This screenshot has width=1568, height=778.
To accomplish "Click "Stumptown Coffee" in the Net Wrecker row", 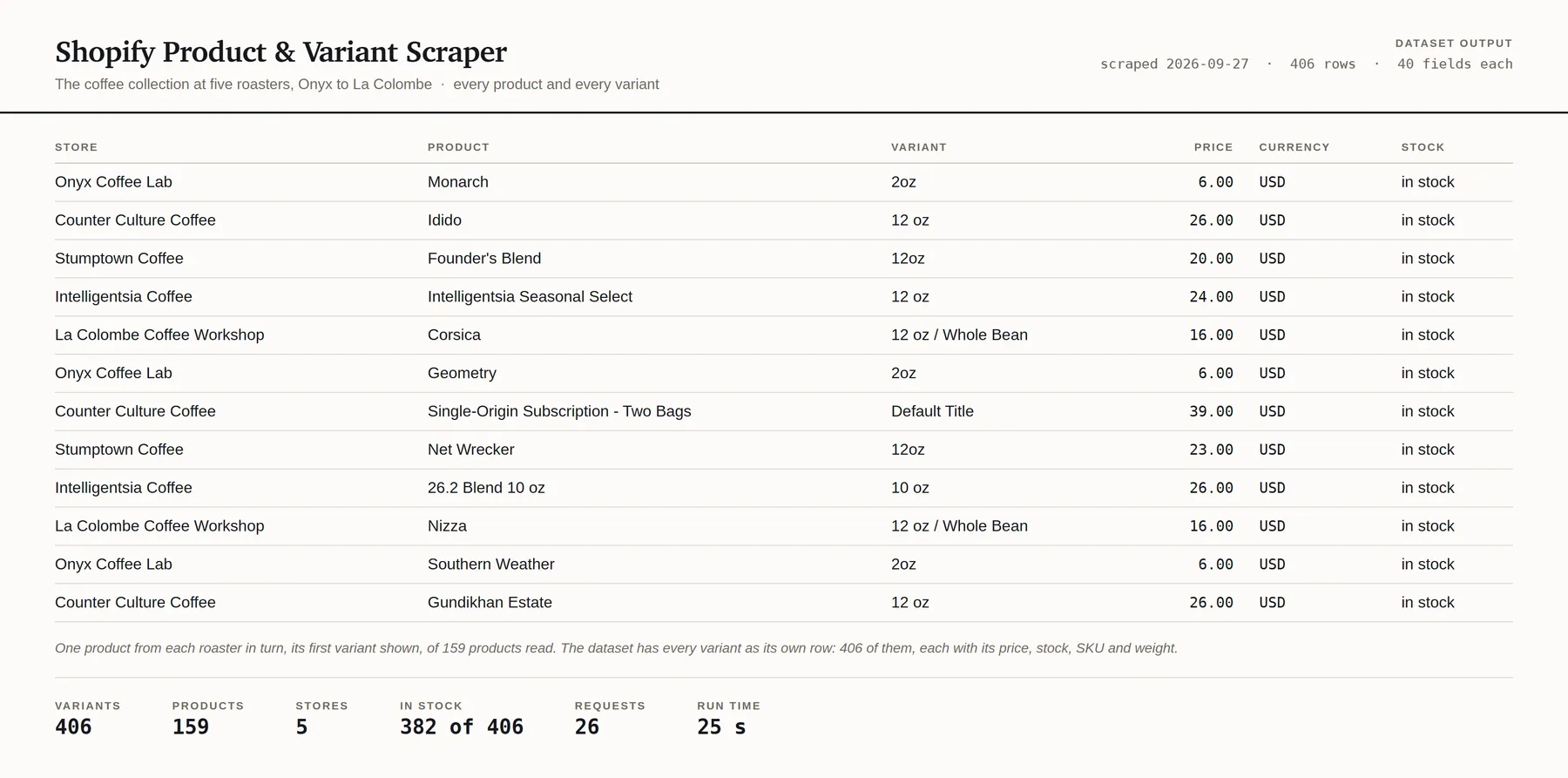I will [x=119, y=450].
